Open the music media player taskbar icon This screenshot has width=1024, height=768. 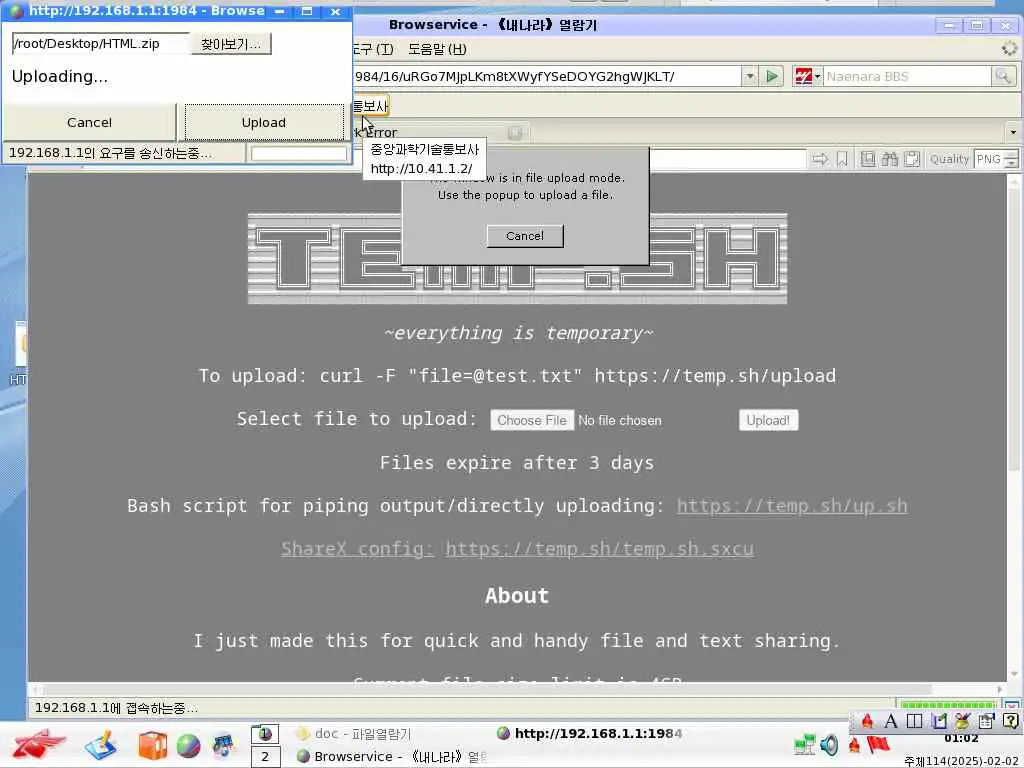223,746
